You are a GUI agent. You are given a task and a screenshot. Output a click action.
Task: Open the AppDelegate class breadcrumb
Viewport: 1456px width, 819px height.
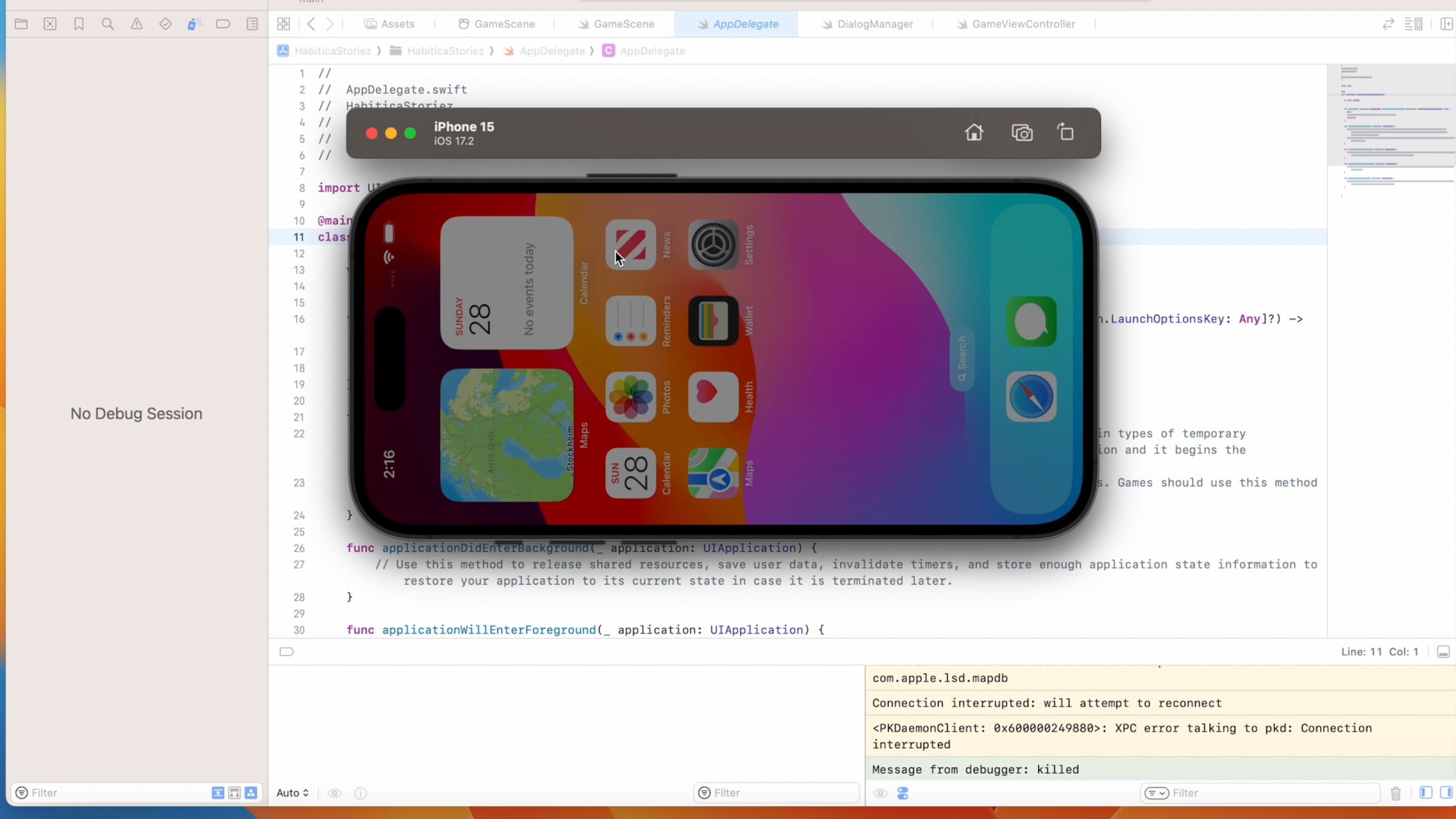coord(644,51)
